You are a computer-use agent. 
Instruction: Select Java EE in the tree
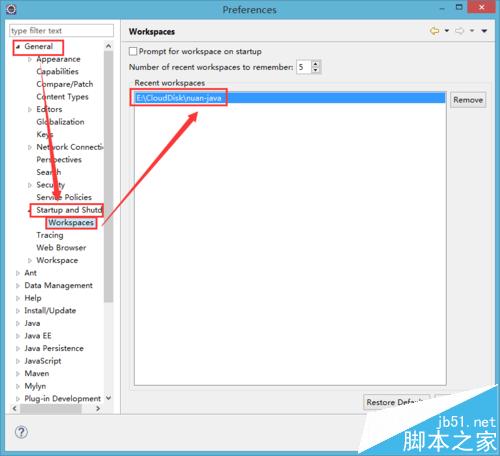pyautogui.click(x=38, y=336)
